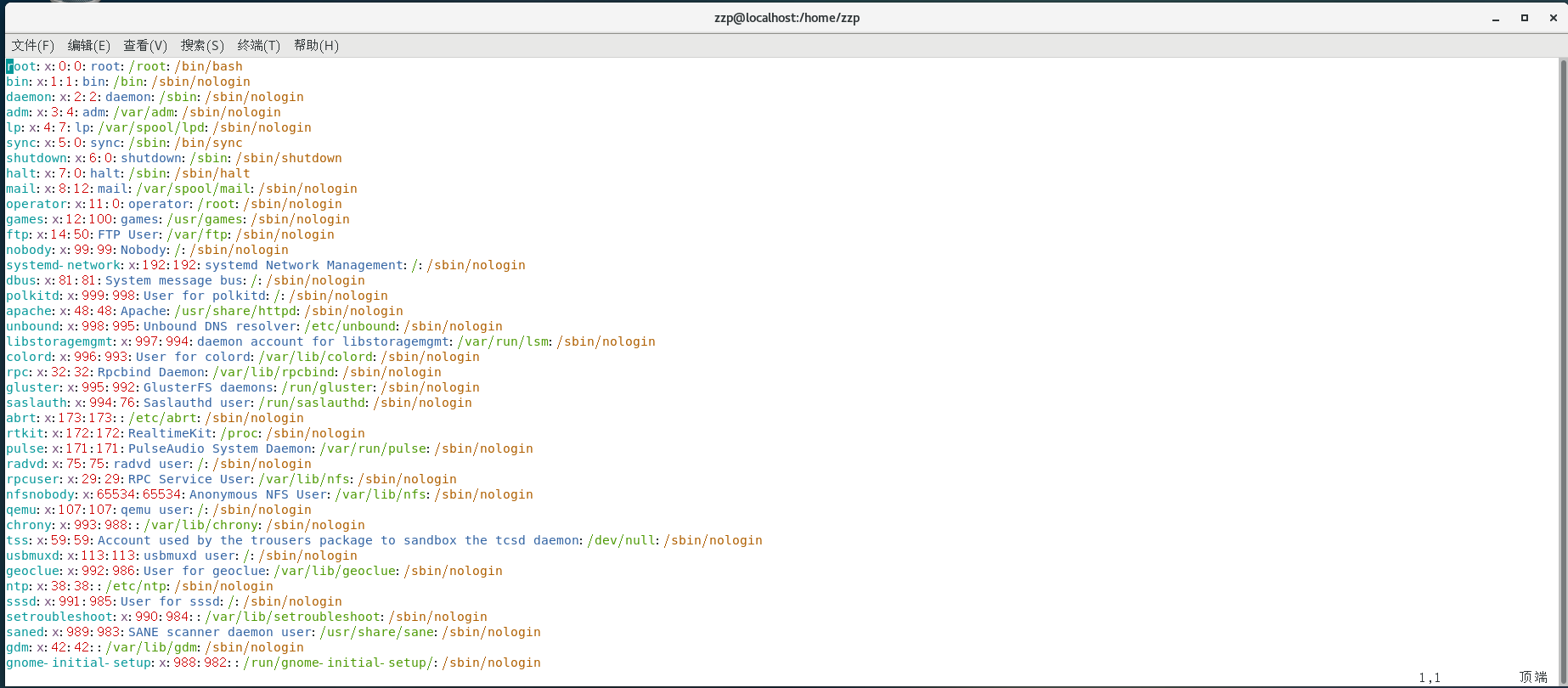1568x688 pixels.
Task: Click 'RPC Service User' text
Action: (189, 479)
